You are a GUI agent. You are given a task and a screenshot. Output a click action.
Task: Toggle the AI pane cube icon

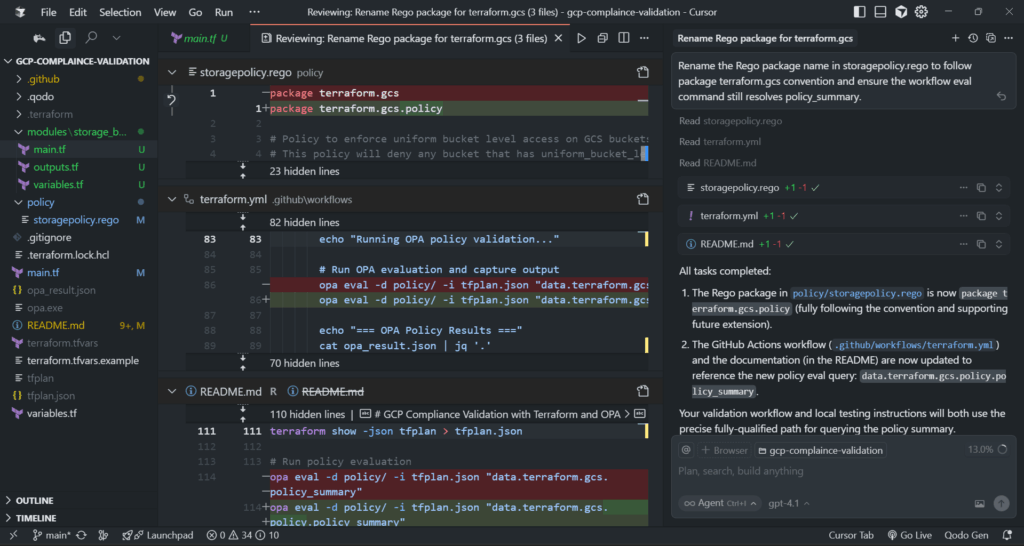901,12
